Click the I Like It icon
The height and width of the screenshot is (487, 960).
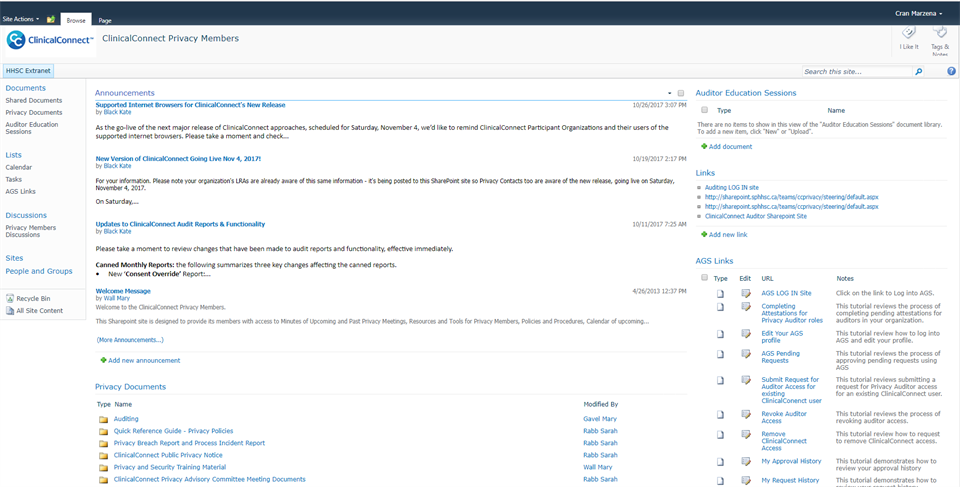909,34
